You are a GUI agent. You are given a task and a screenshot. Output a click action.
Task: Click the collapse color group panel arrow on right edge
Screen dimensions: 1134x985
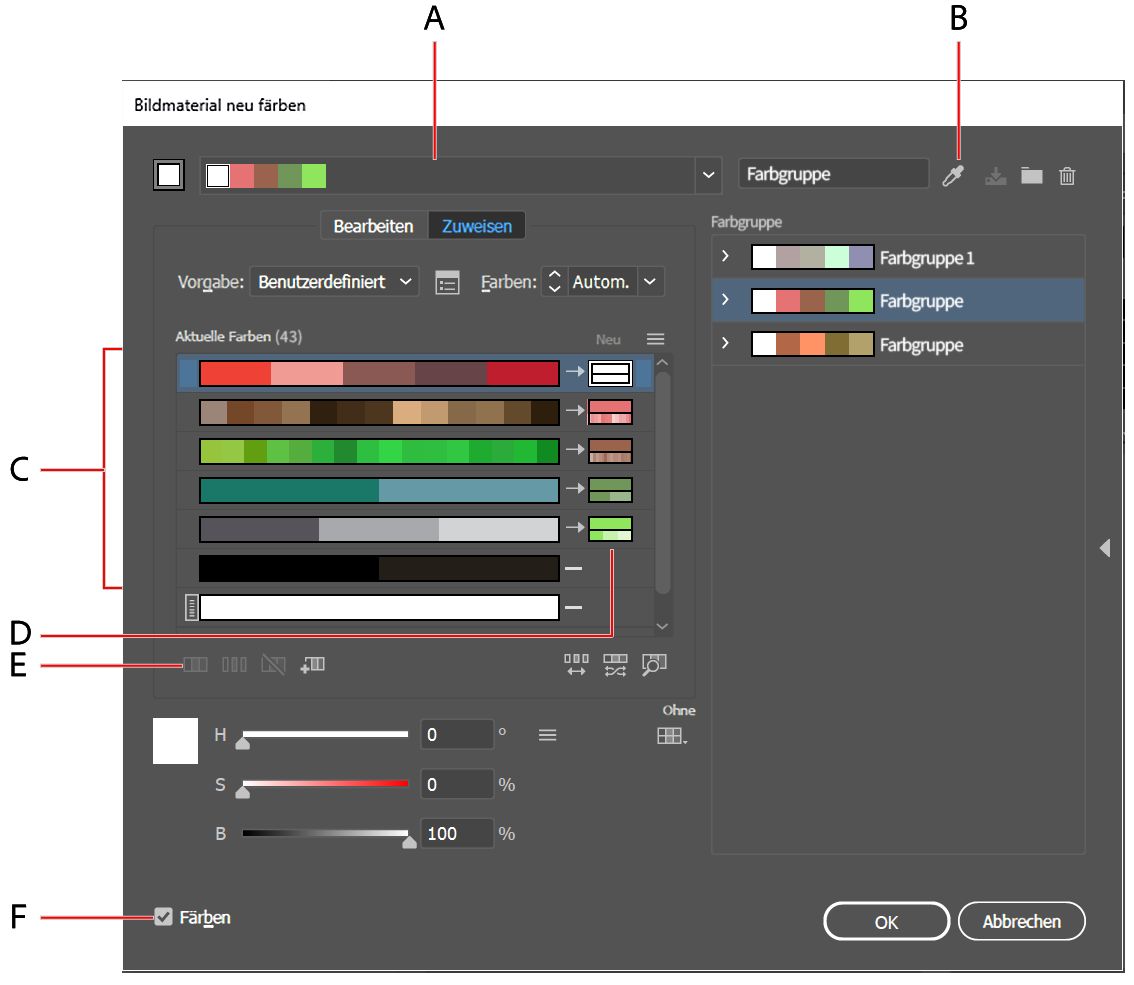click(x=1104, y=547)
